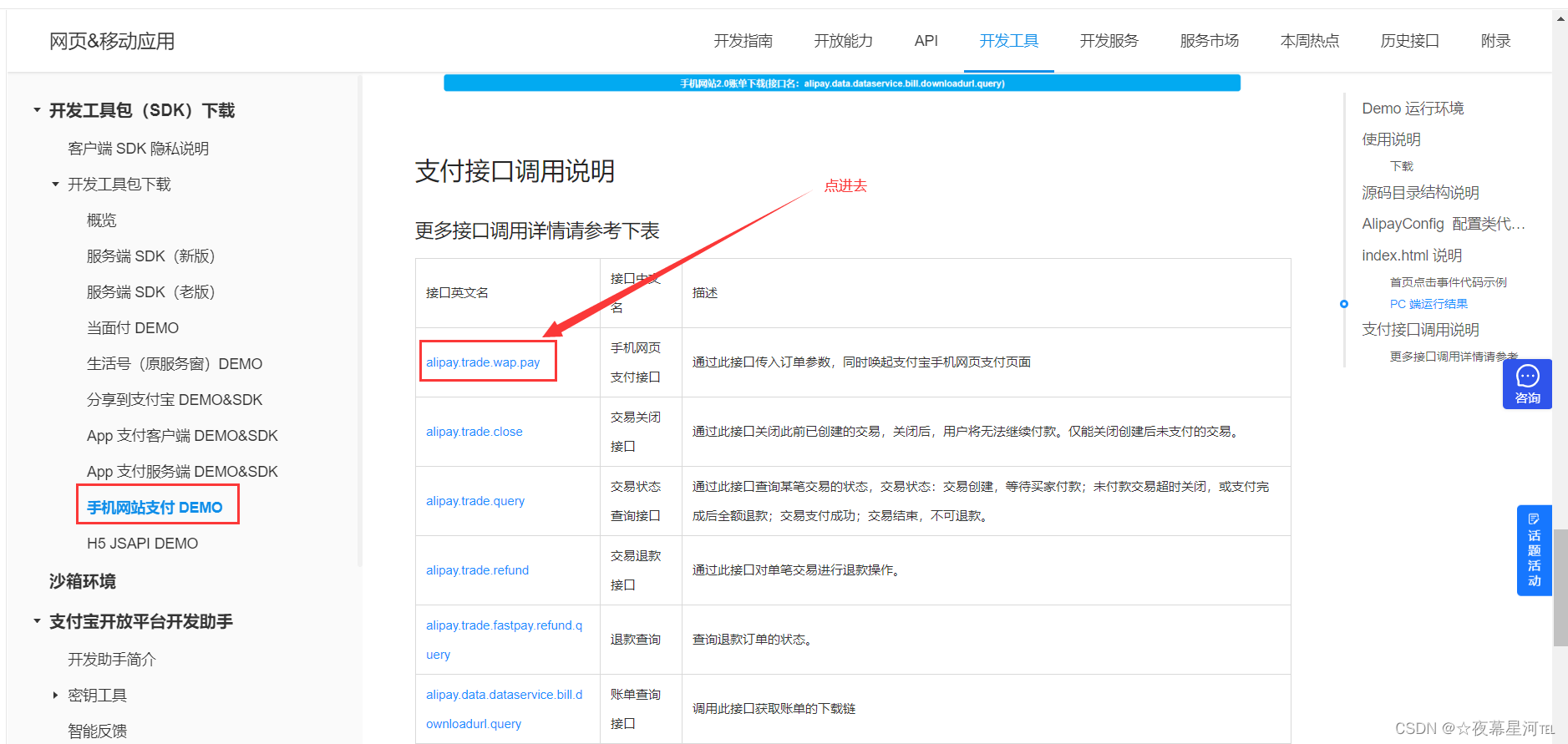The height and width of the screenshot is (744, 1568).
Task: Click the scrollbar up arrow
Action: click(1560, 18)
